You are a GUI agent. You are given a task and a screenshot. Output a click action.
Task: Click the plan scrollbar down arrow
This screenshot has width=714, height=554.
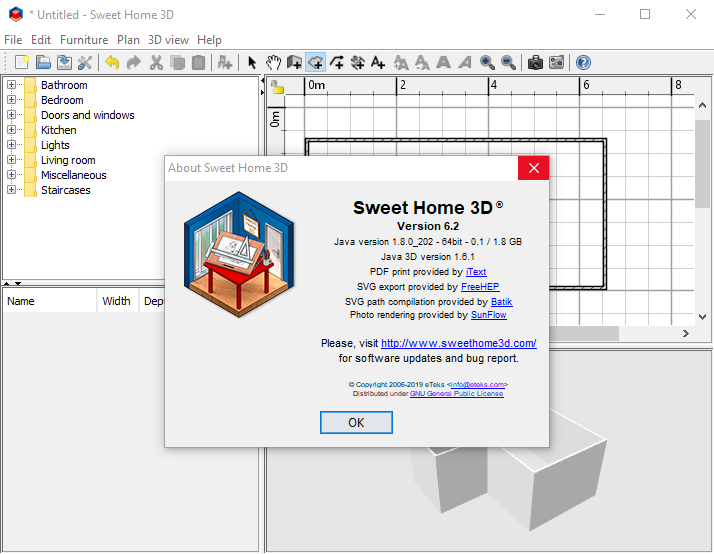[702, 317]
